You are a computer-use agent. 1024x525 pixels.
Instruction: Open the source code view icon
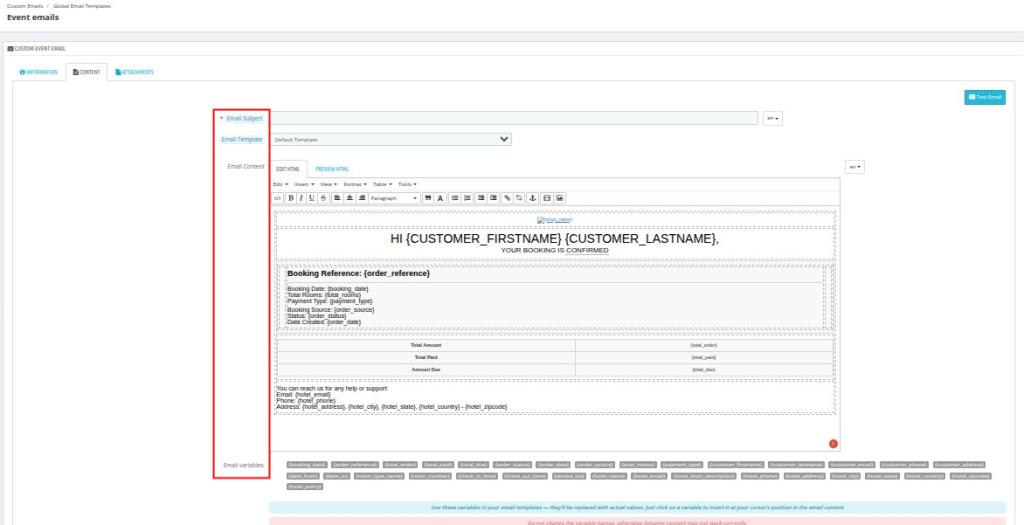pyautogui.click(x=278, y=198)
